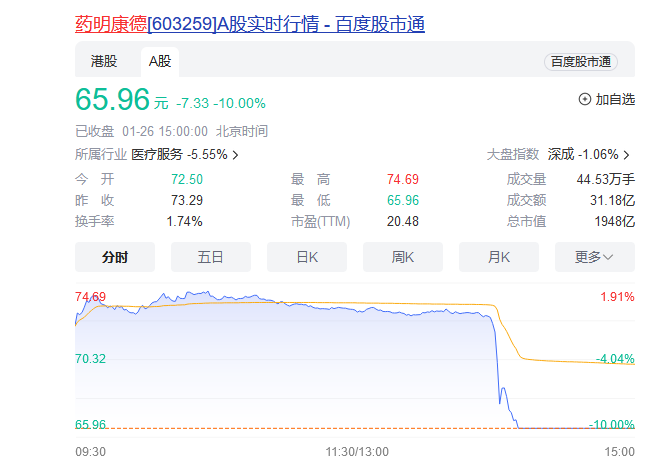Switch to the 五日 chart tab

(211, 257)
